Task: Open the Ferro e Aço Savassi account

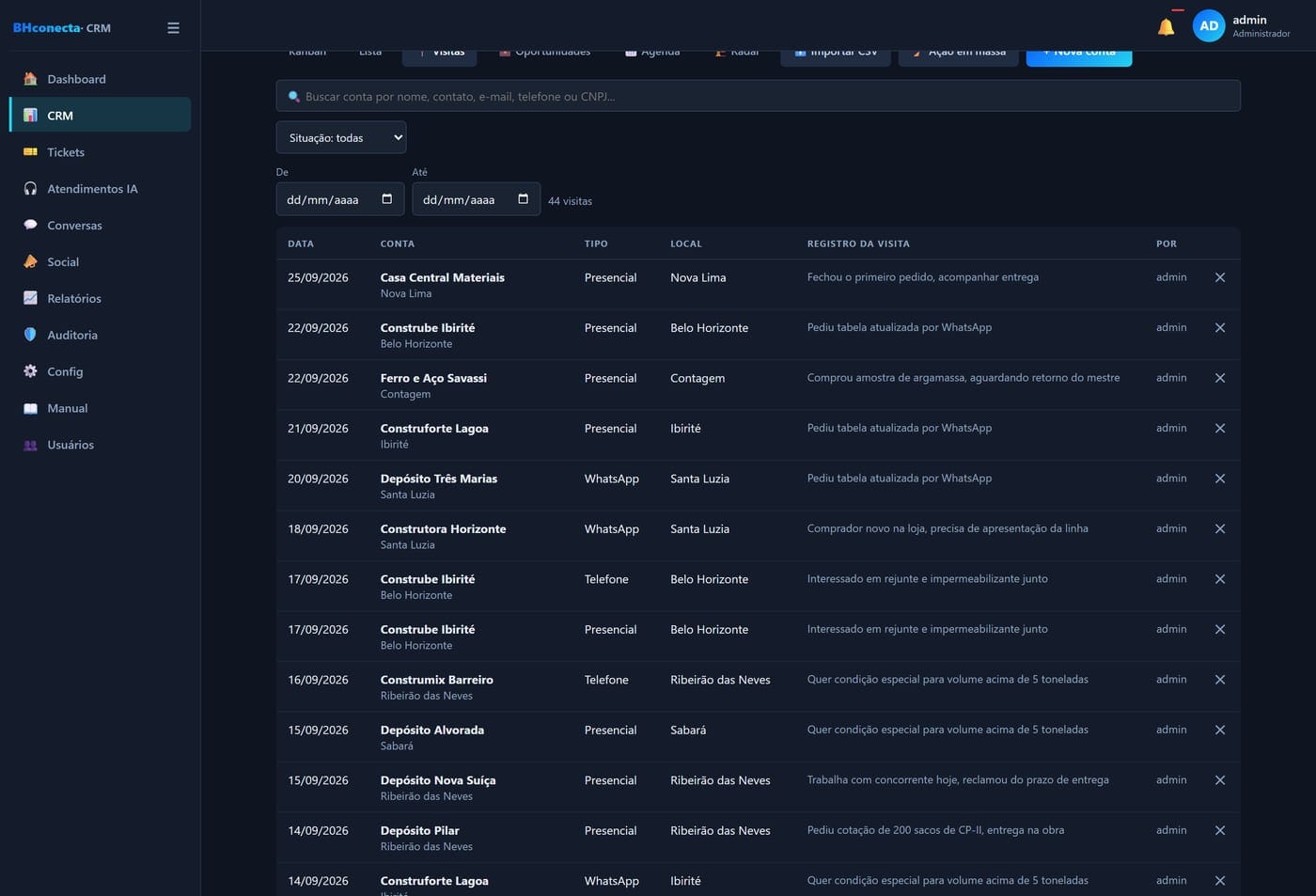Action: [x=433, y=378]
